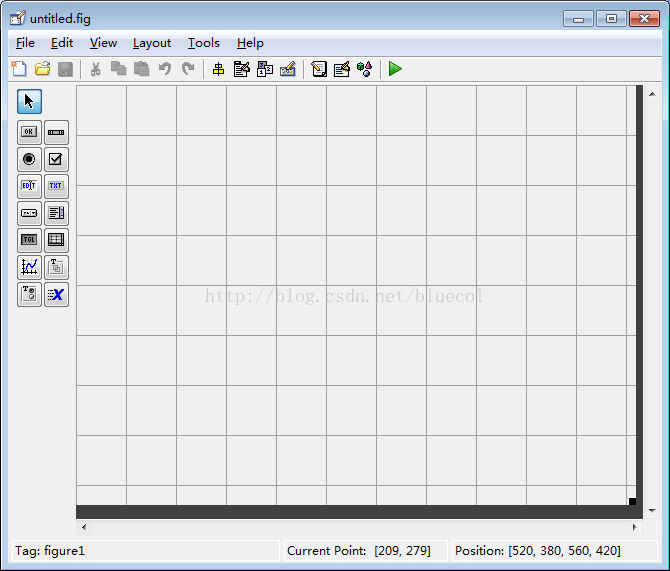Click the Paste toolbar icon
670x571 pixels.
[141, 69]
